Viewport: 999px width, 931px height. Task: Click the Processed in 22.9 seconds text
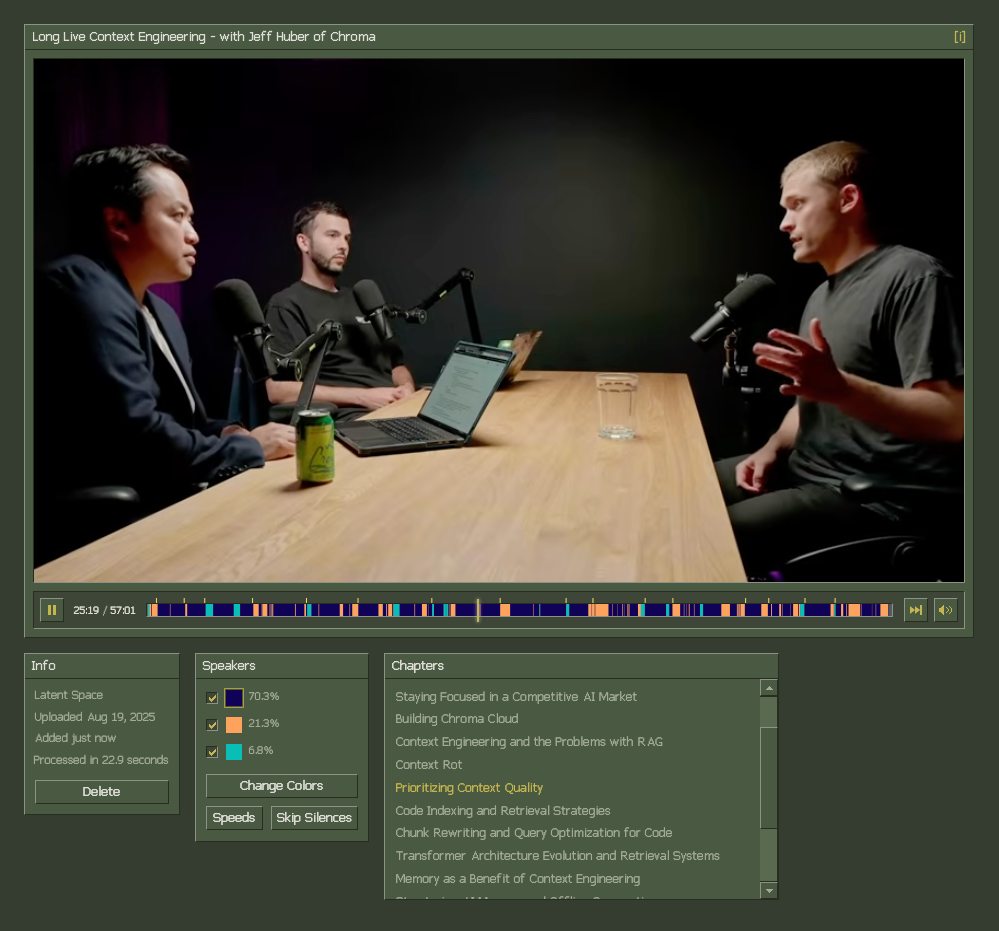[101, 760]
